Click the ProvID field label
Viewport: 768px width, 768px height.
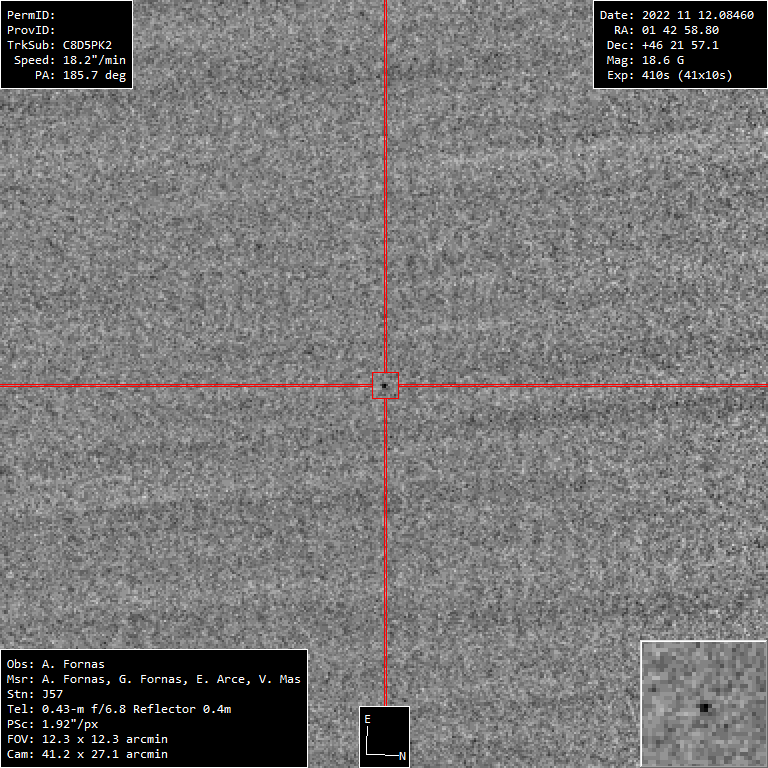31,30
